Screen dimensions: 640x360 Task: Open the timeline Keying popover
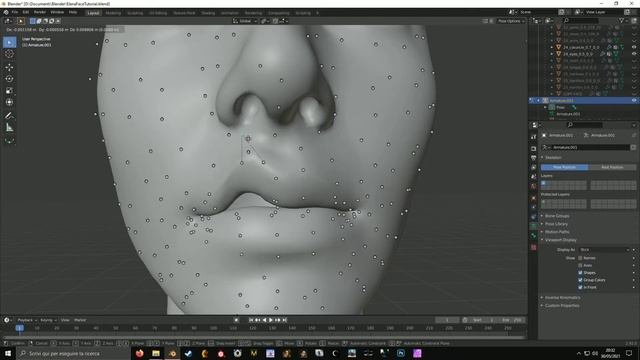(48, 320)
